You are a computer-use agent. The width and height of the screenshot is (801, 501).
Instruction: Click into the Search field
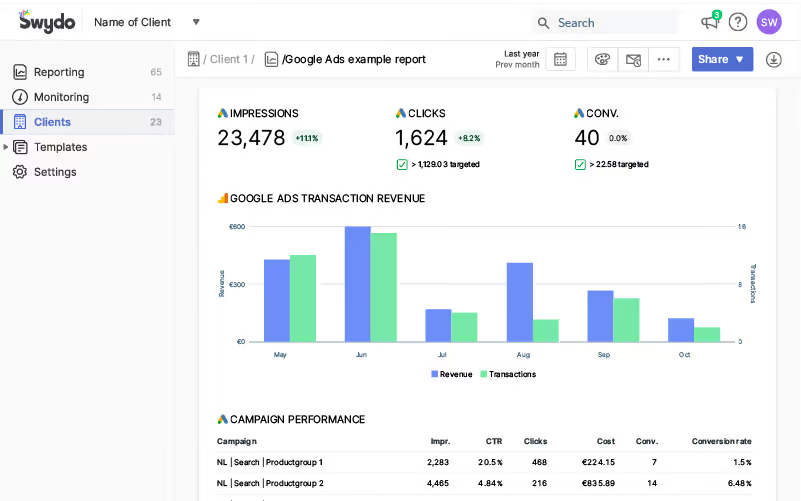pyautogui.click(x=612, y=22)
